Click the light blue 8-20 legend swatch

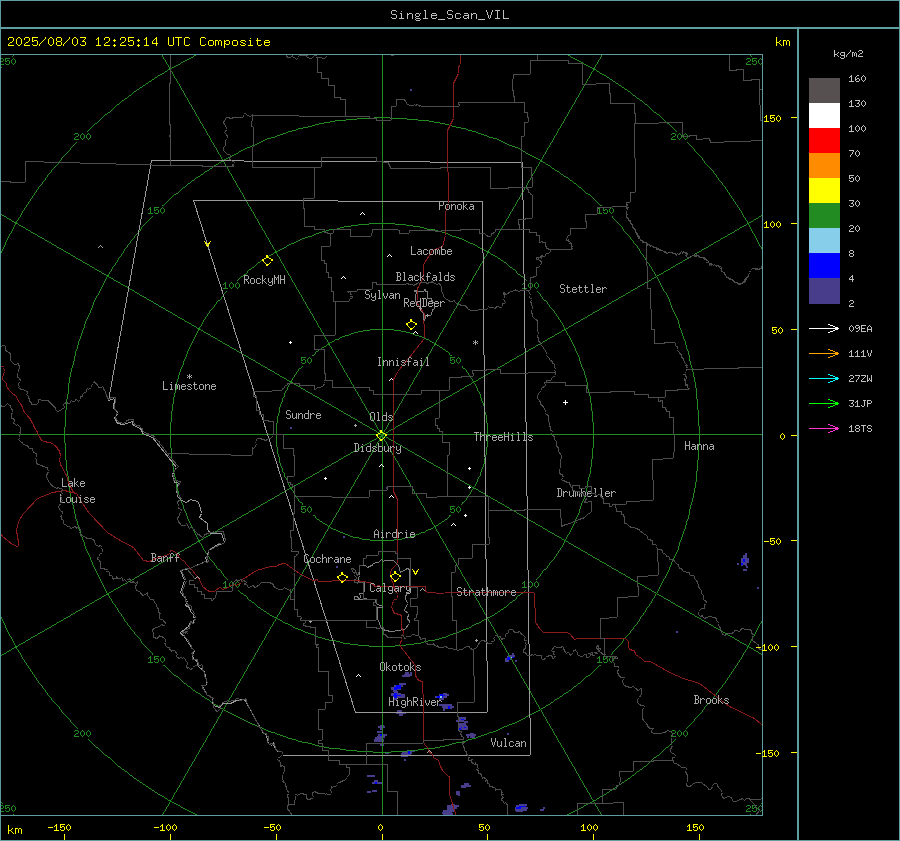coord(824,241)
